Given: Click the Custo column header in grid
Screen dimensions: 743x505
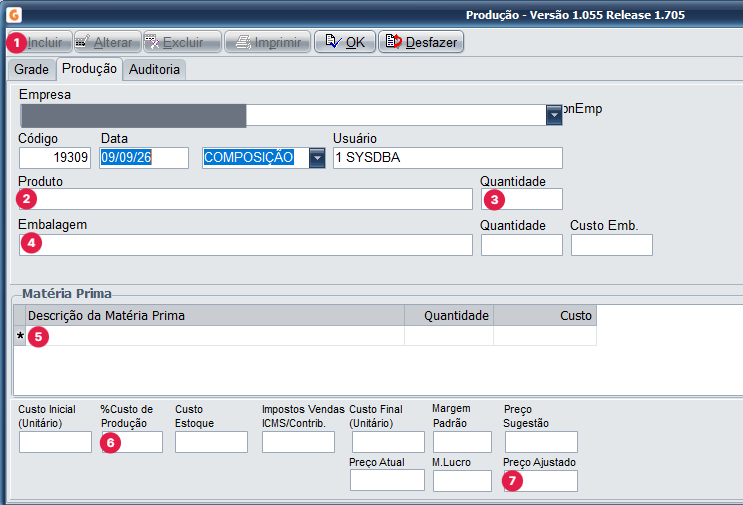Looking at the screenshot, I should click(545, 316).
